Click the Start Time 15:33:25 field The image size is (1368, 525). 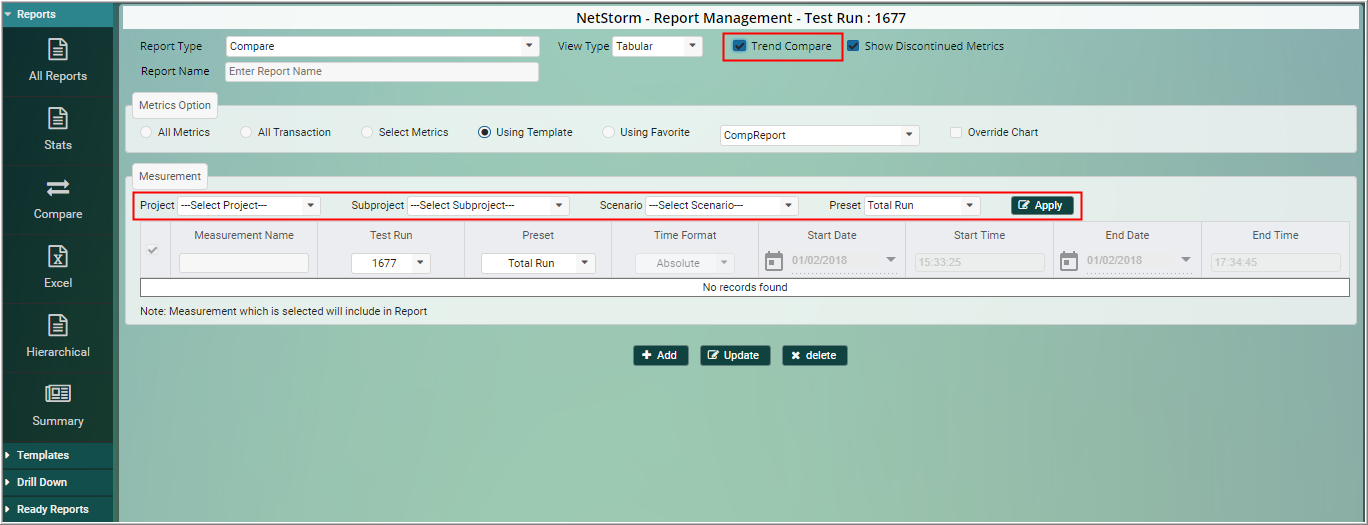[979, 263]
